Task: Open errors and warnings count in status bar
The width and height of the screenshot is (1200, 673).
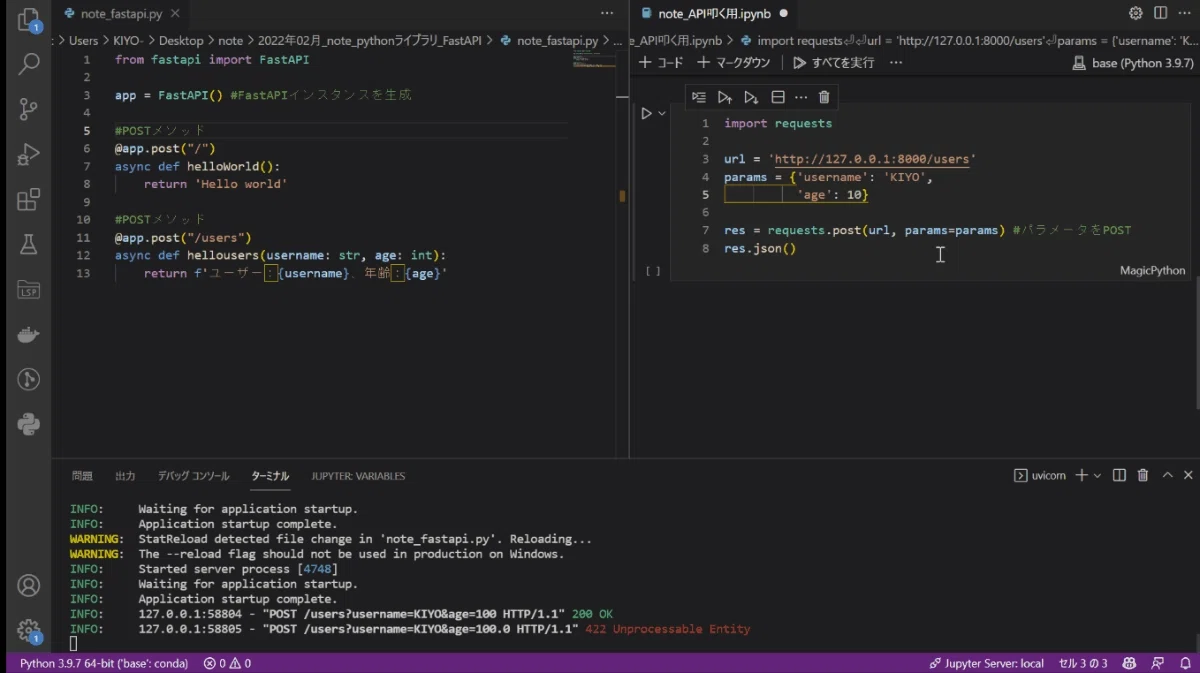Action: (227, 663)
